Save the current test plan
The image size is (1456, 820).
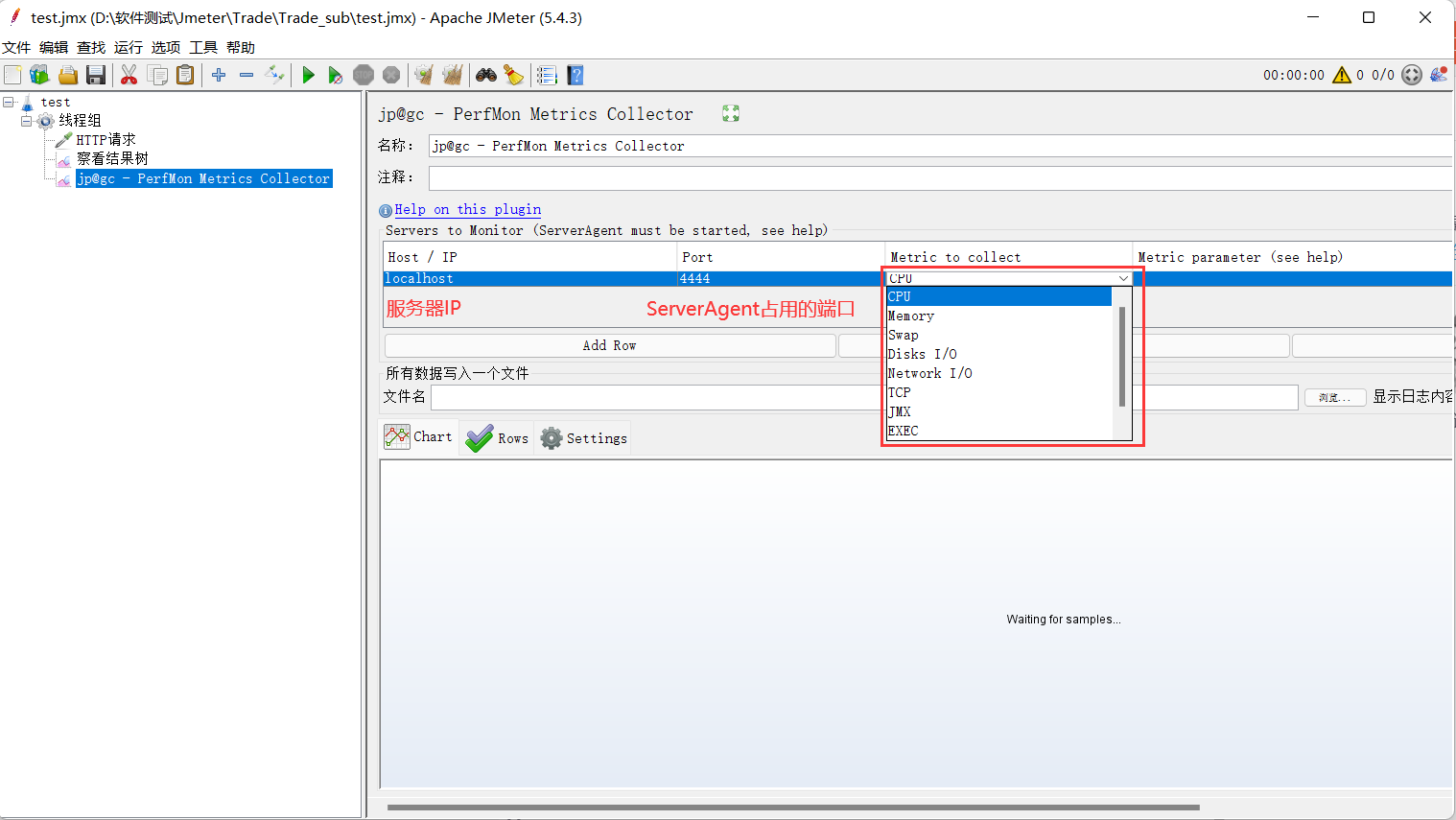pos(96,75)
